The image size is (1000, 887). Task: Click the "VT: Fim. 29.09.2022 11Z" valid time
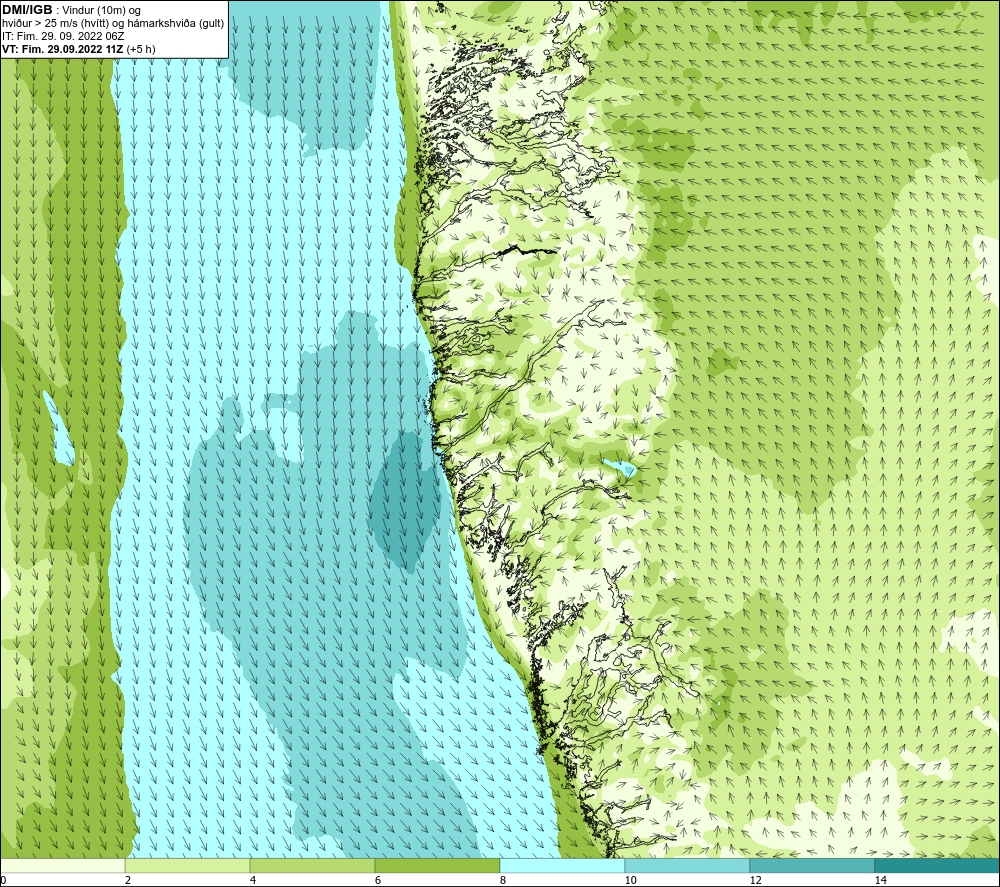(62, 49)
